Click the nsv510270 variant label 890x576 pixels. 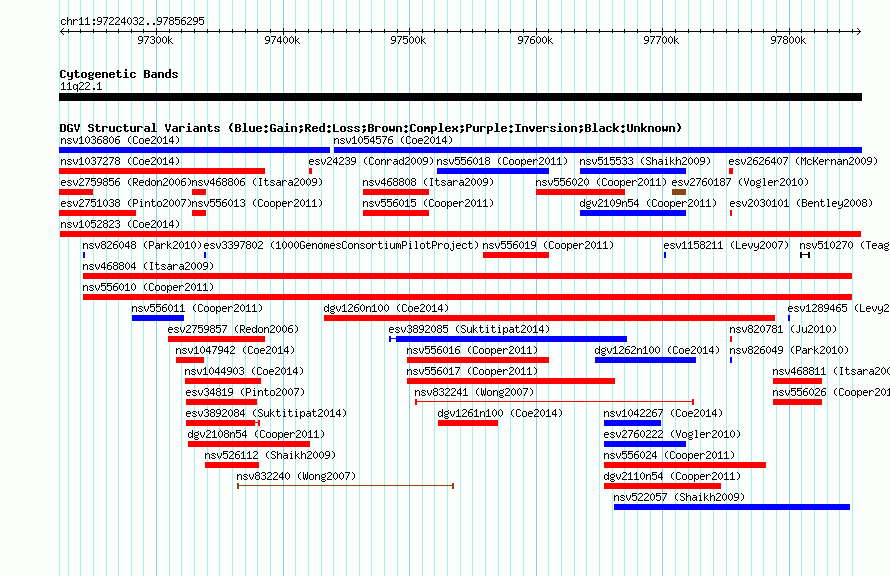pos(844,245)
